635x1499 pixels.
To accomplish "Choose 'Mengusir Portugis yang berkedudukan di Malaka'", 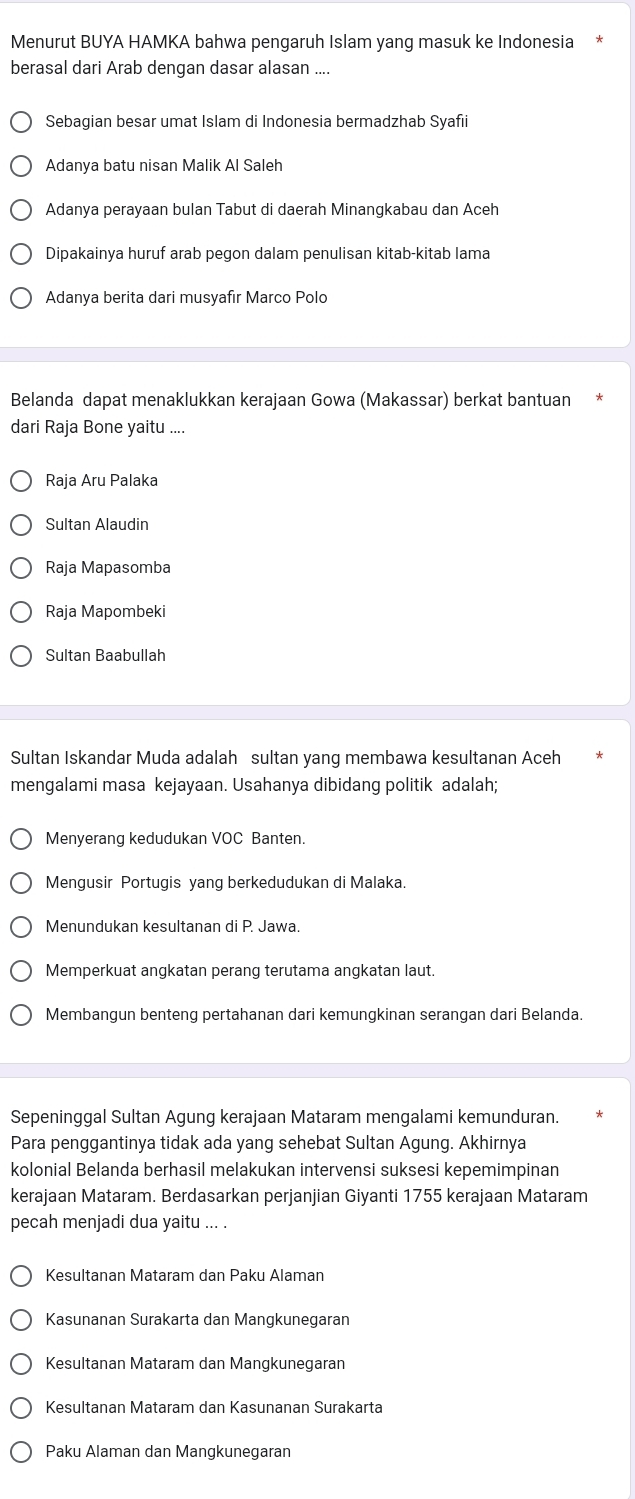I will pos(21,883).
